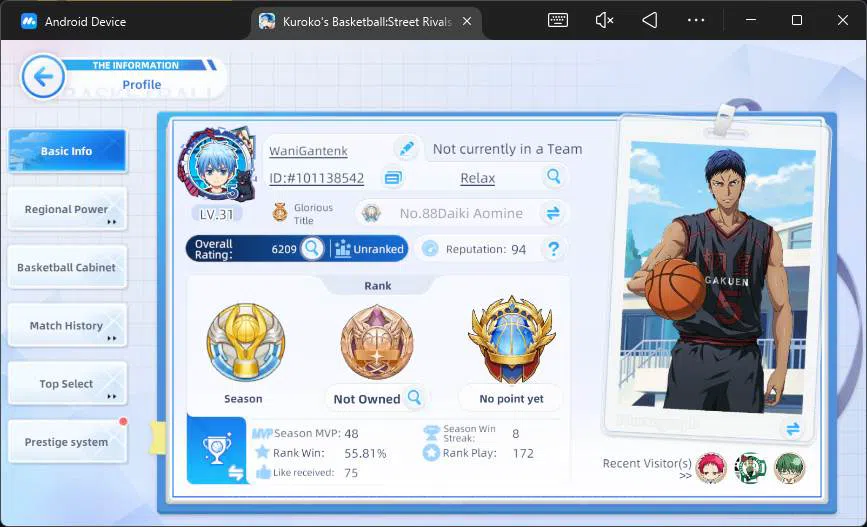Click the Unranked leaderboard button
The image size is (867, 527).
coord(369,249)
